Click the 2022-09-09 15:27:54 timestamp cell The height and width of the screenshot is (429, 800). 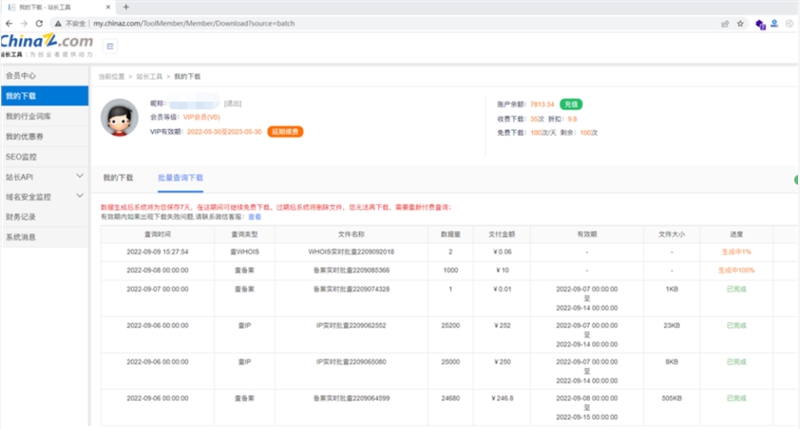point(158,252)
